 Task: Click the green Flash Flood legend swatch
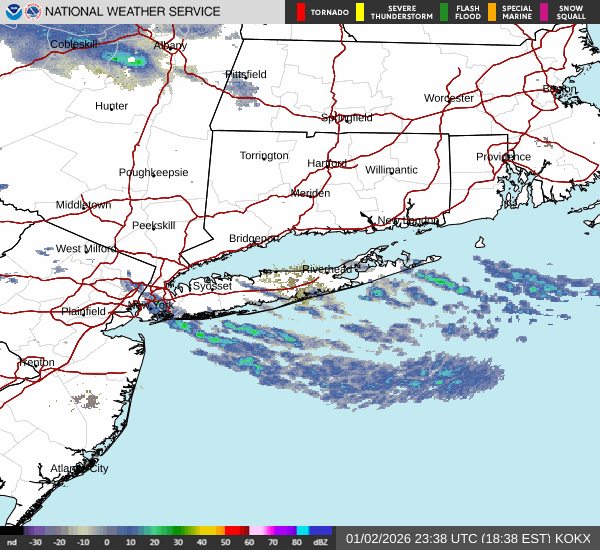tap(443, 12)
